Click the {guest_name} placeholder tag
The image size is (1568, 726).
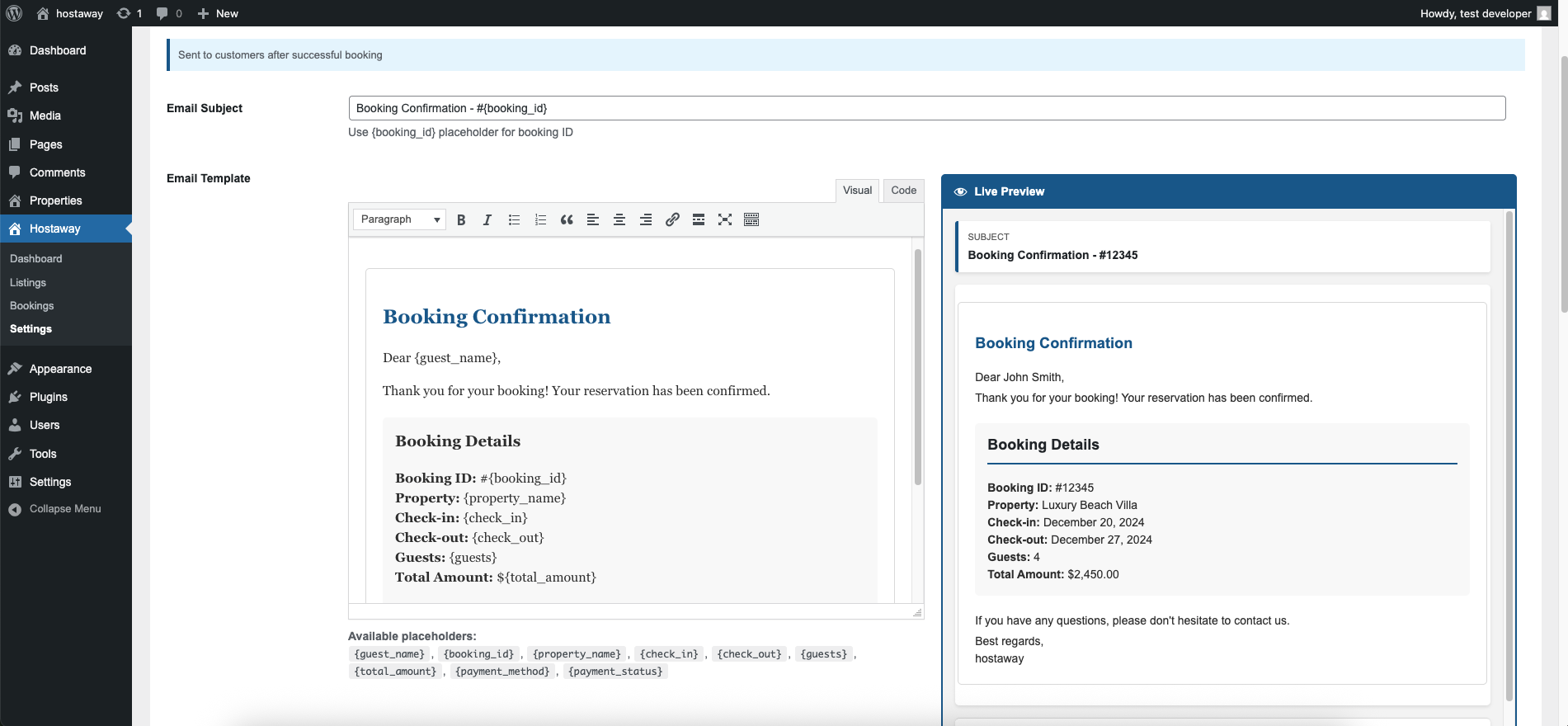[389, 654]
